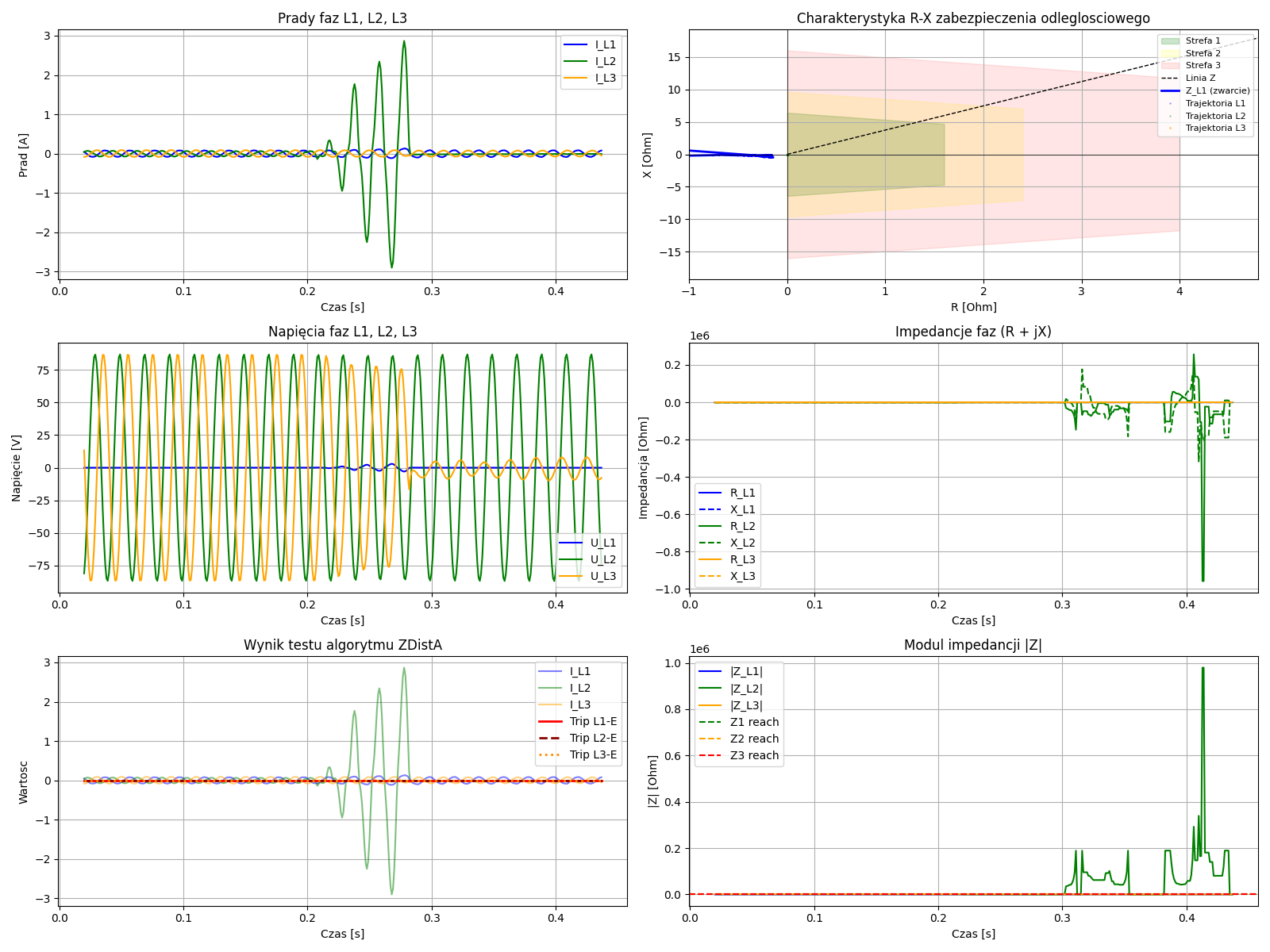1270x952 pixels.
Task: Select the U_L1 legend entry
Action: (x=602, y=543)
